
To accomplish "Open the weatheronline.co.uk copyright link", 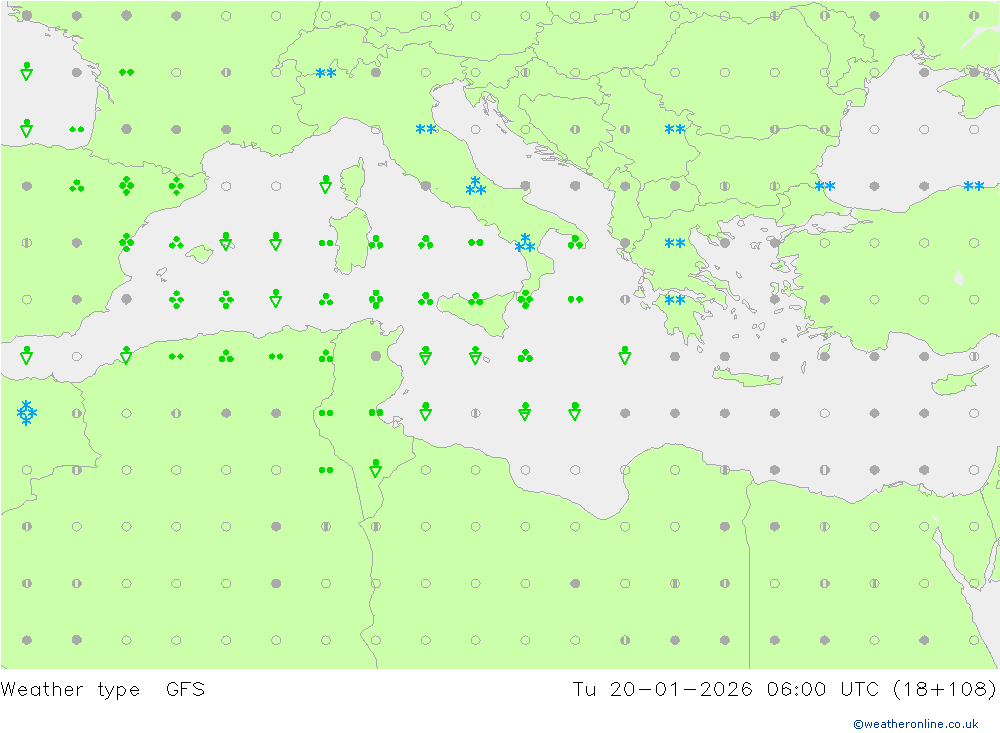I will click(915, 724).
